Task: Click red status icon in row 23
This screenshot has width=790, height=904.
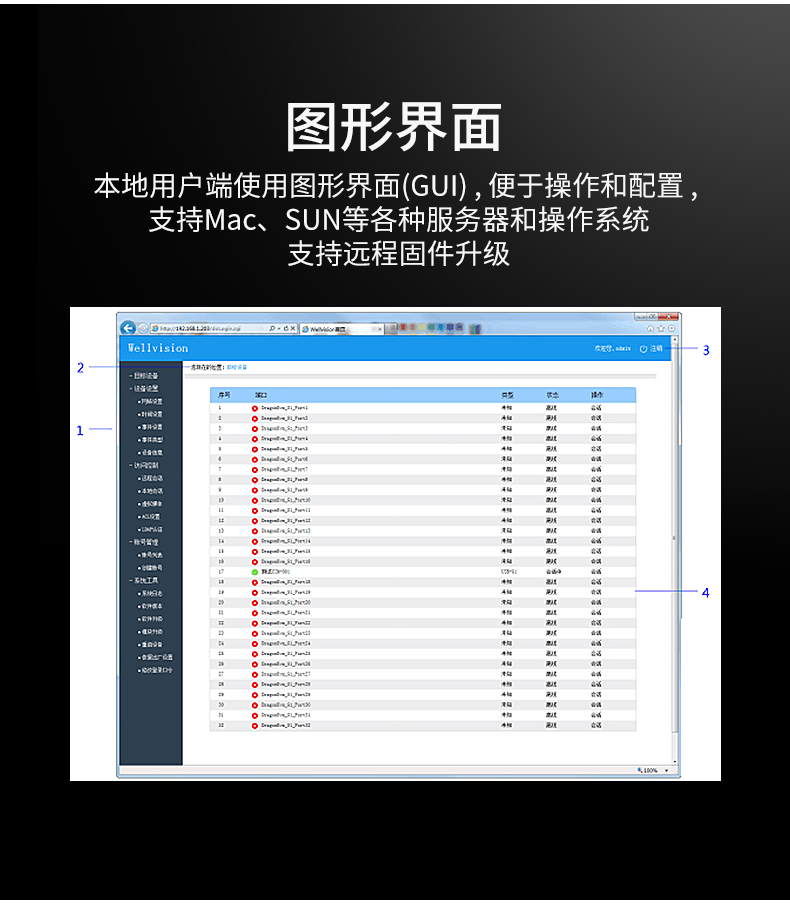Action: (x=255, y=634)
